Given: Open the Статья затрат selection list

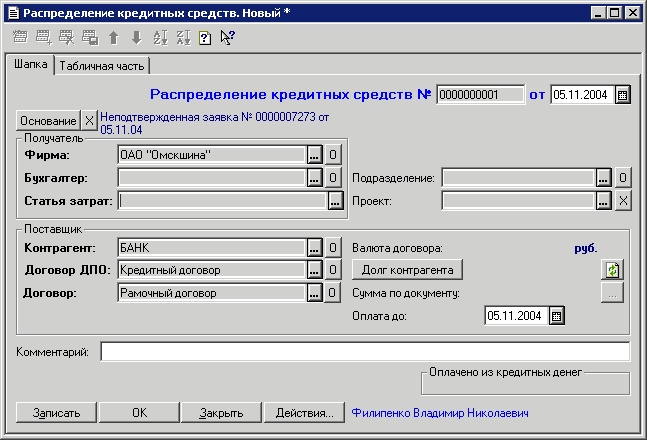Looking at the screenshot, I should (334, 200).
